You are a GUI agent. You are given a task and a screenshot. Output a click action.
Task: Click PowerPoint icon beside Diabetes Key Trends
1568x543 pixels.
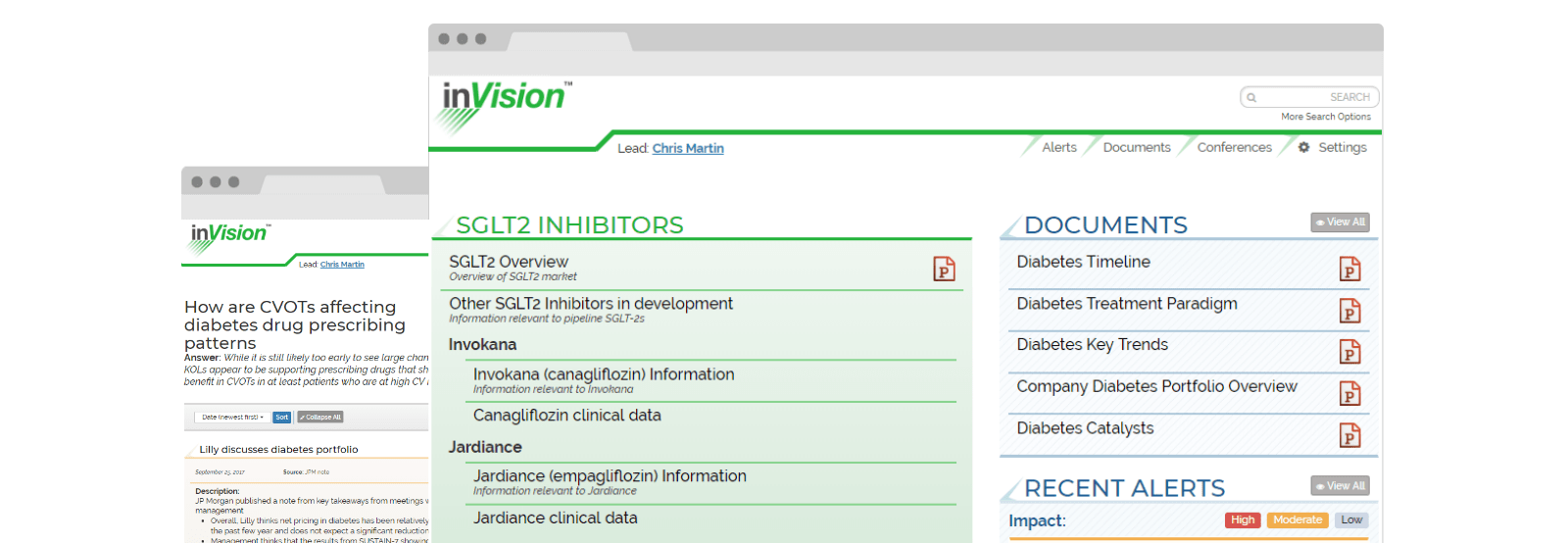click(1349, 352)
